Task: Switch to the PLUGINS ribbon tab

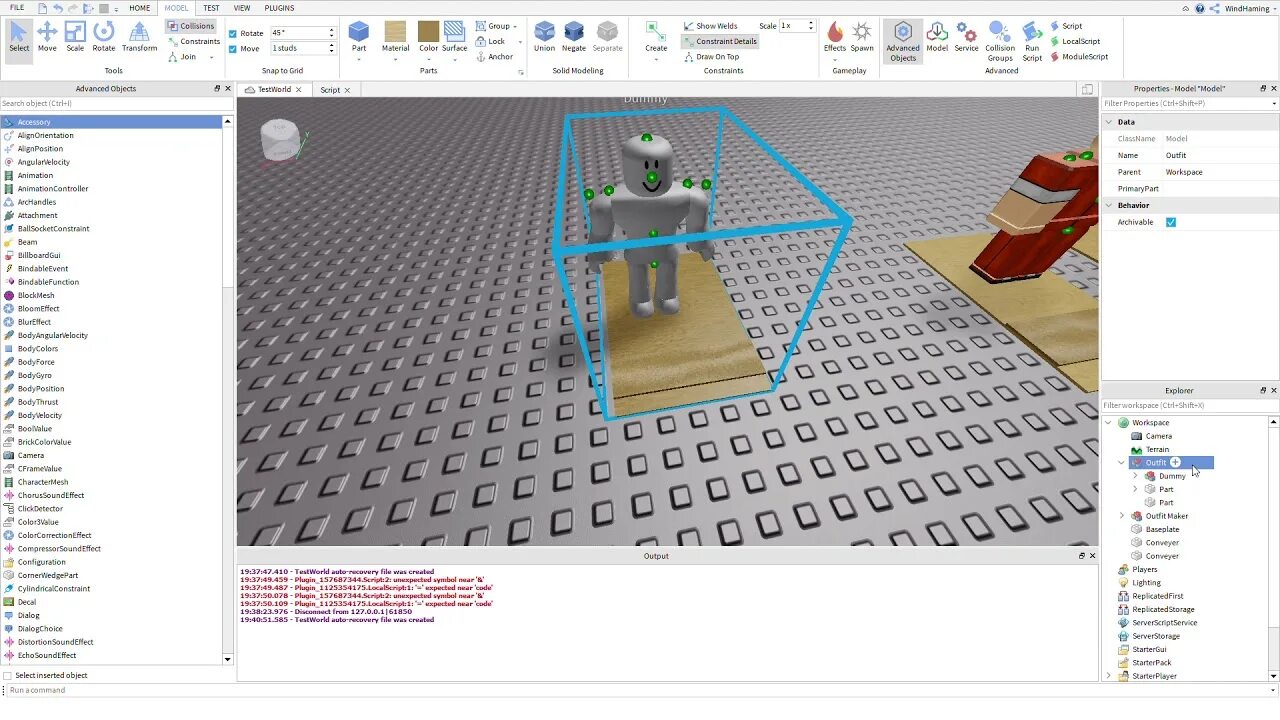Action: point(279,8)
